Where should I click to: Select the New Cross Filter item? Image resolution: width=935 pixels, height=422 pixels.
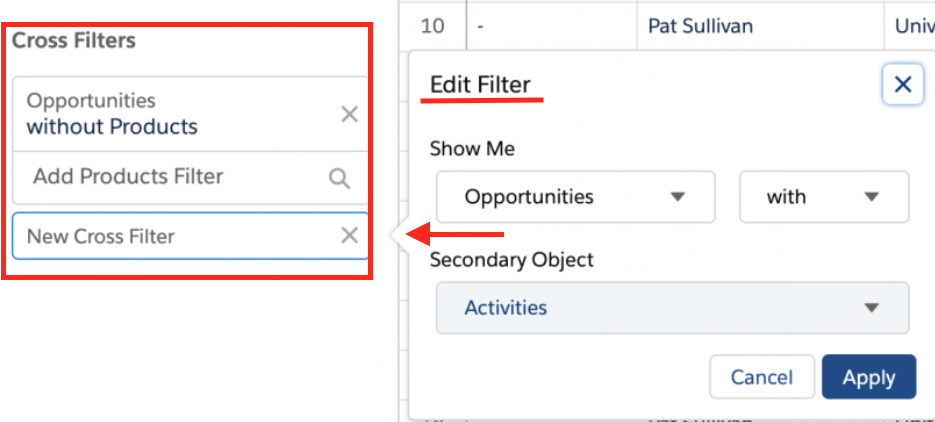pyautogui.click(x=190, y=236)
